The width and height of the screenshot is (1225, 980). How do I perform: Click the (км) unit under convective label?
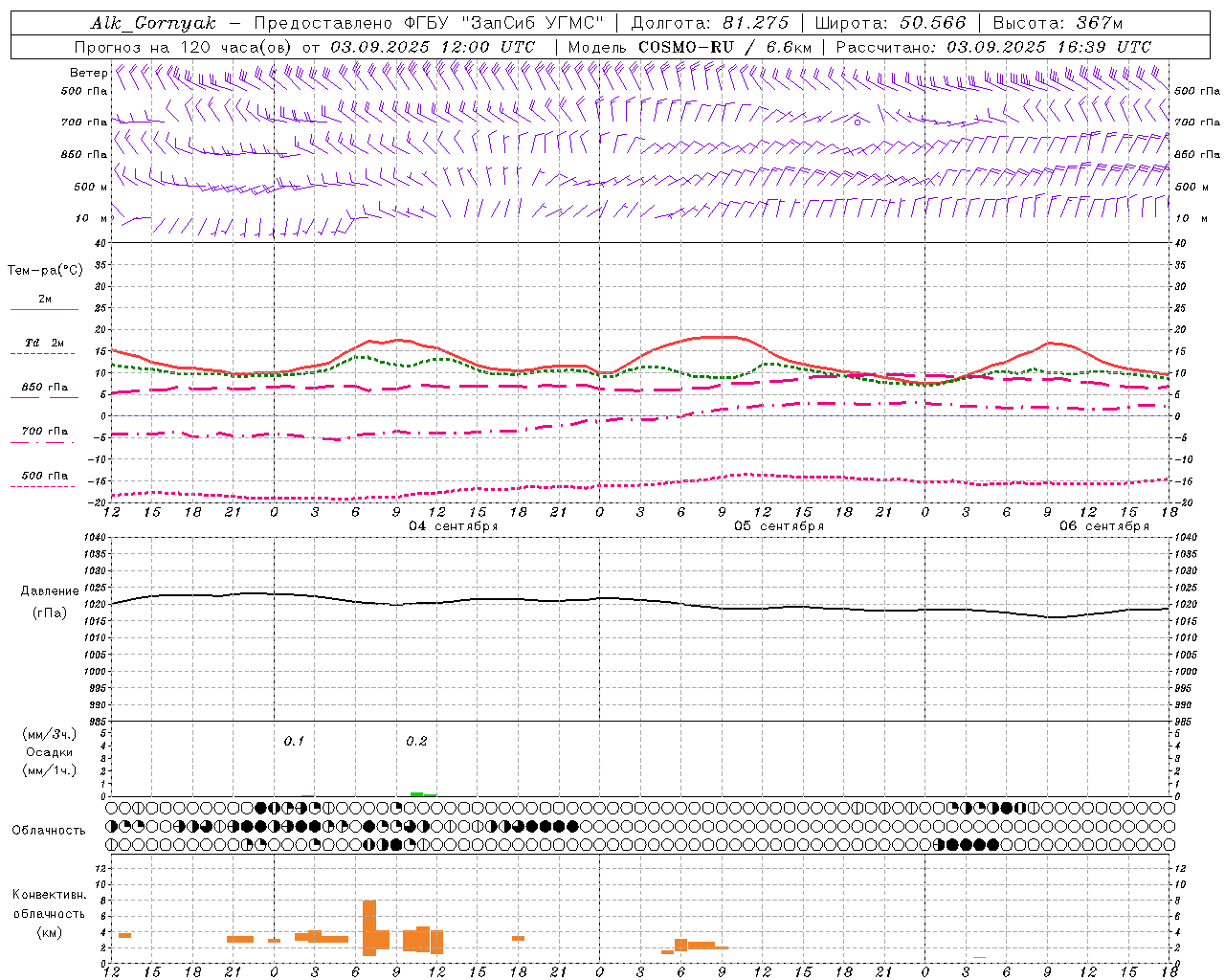(x=49, y=932)
